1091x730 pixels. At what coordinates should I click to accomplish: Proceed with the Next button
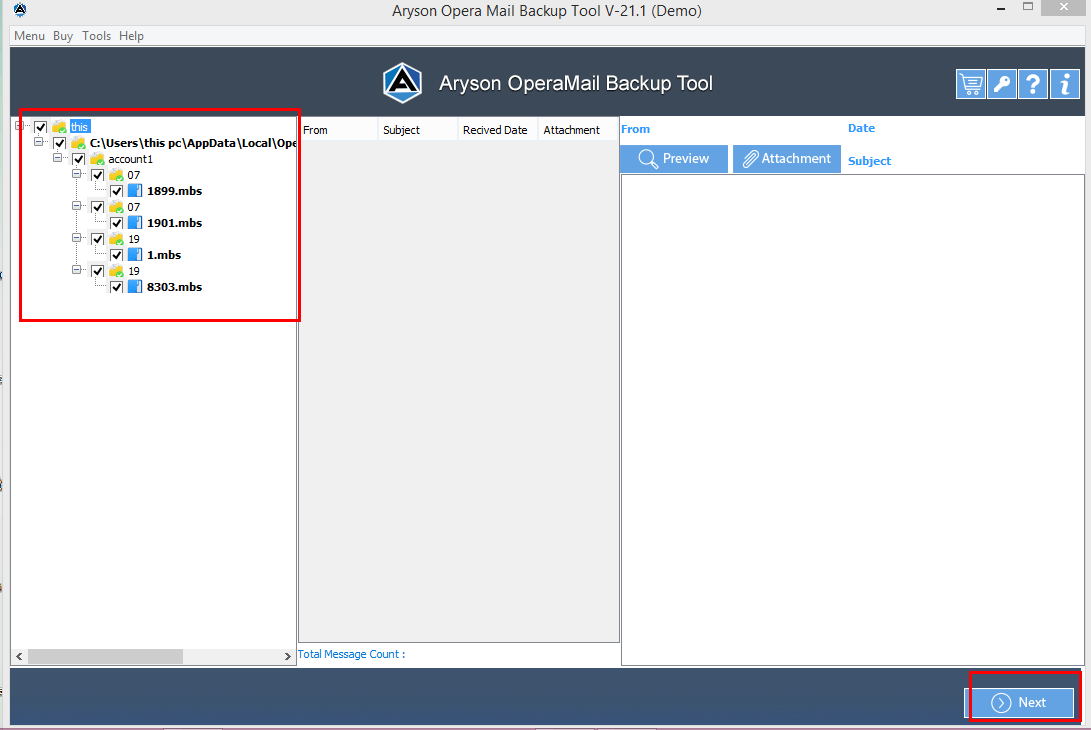1019,702
